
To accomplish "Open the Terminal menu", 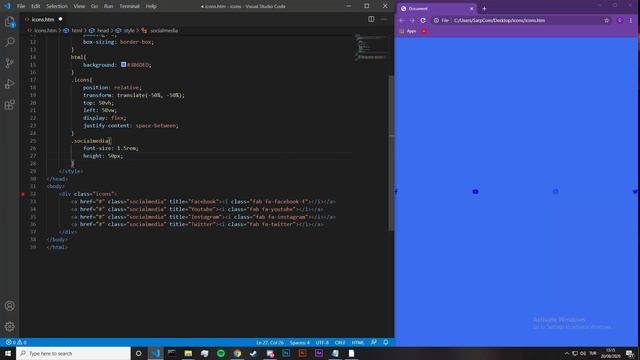I will point(129,6).
